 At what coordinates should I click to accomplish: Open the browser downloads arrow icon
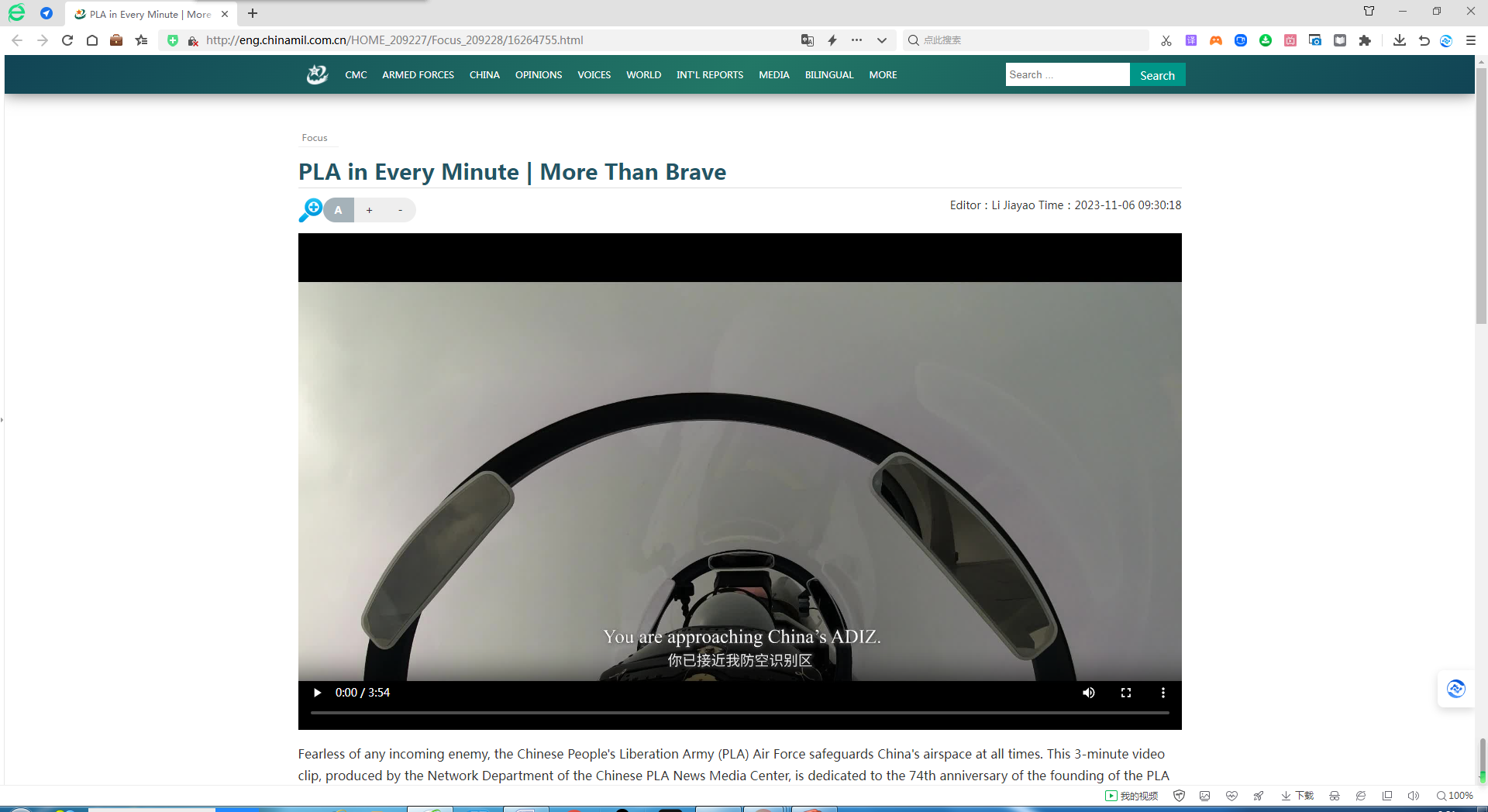[x=1400, y=40]
